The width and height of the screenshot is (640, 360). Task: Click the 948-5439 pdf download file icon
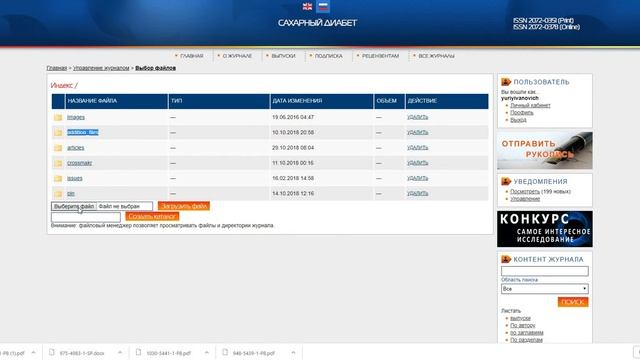225,352
